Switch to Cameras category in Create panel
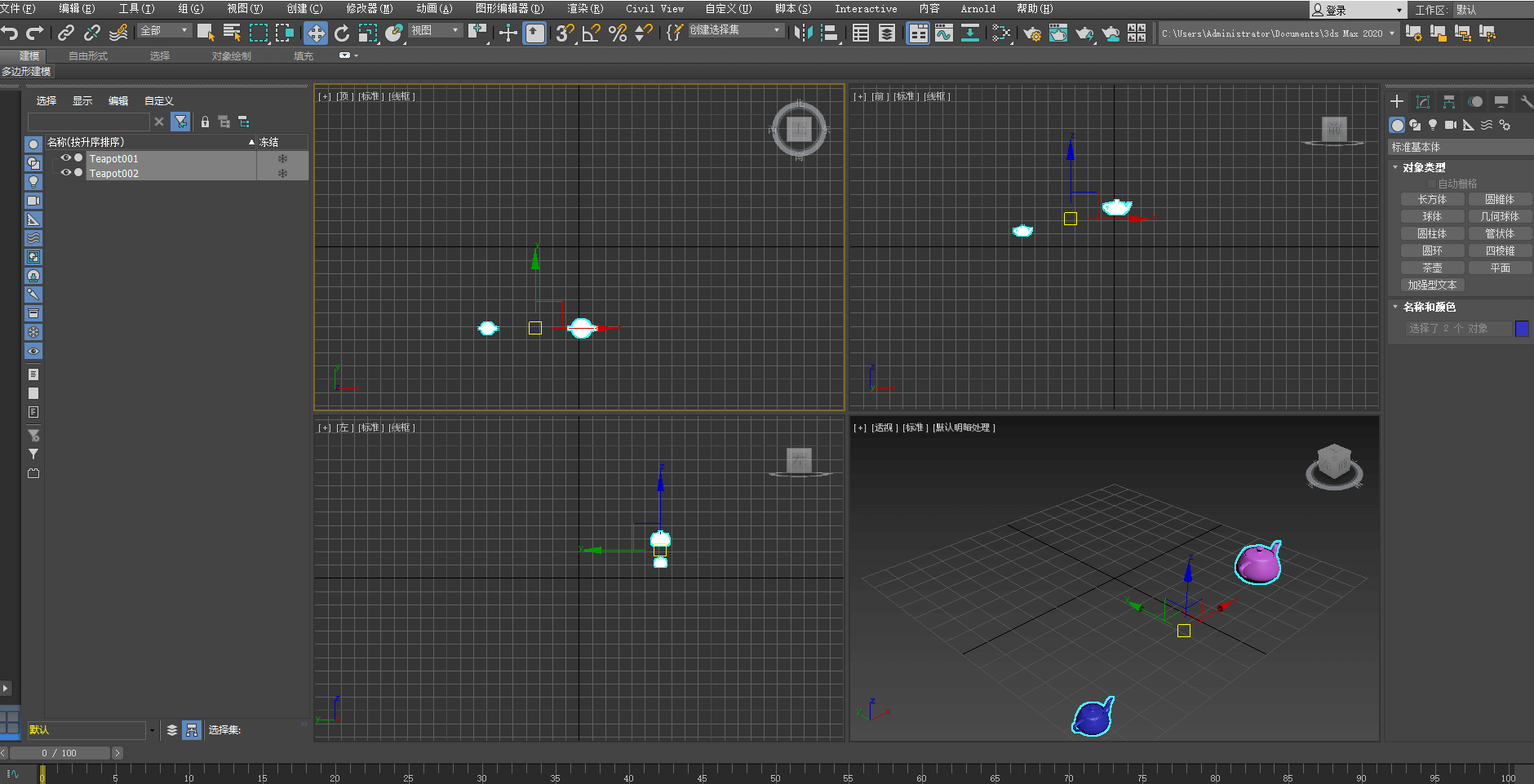This screenshot has height=784, width=1534. (1450, 125)
